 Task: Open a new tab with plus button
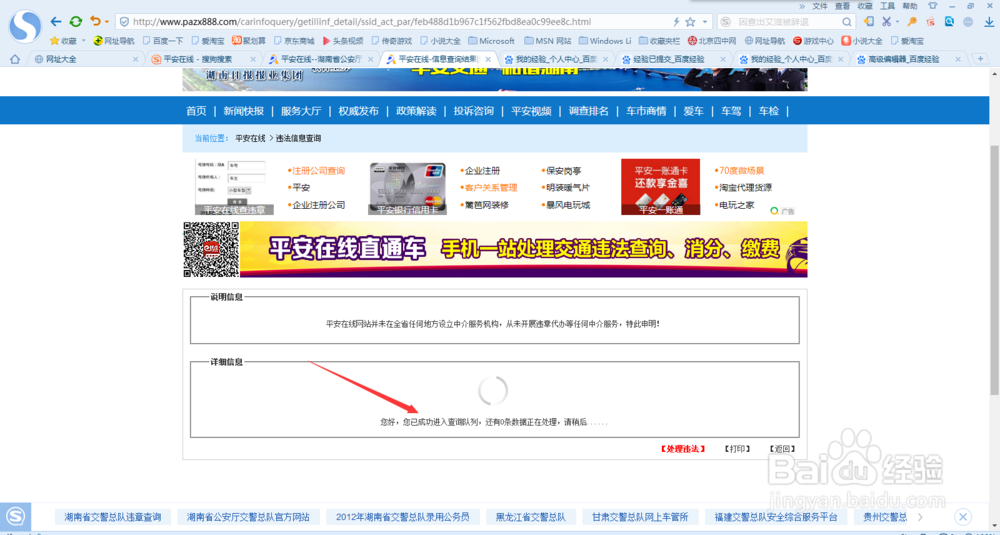[980, 59]
